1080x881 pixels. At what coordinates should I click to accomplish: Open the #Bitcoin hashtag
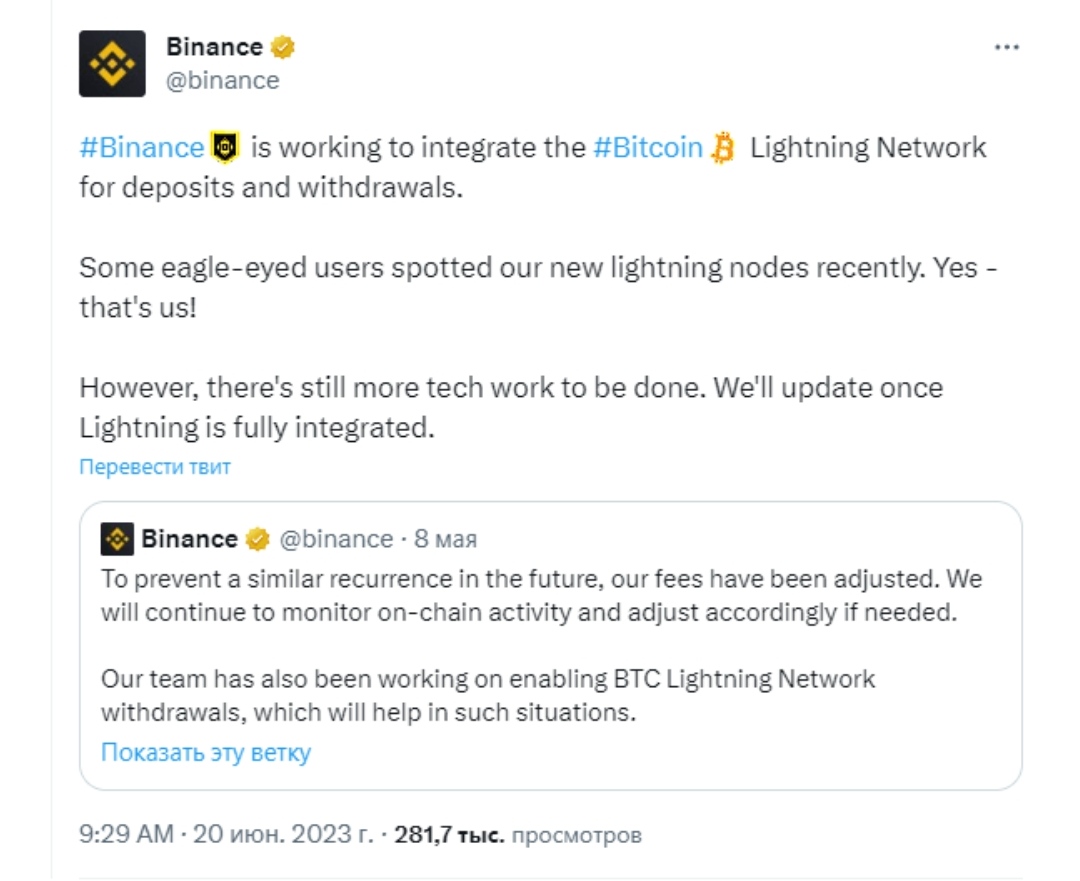click(648, 148)
